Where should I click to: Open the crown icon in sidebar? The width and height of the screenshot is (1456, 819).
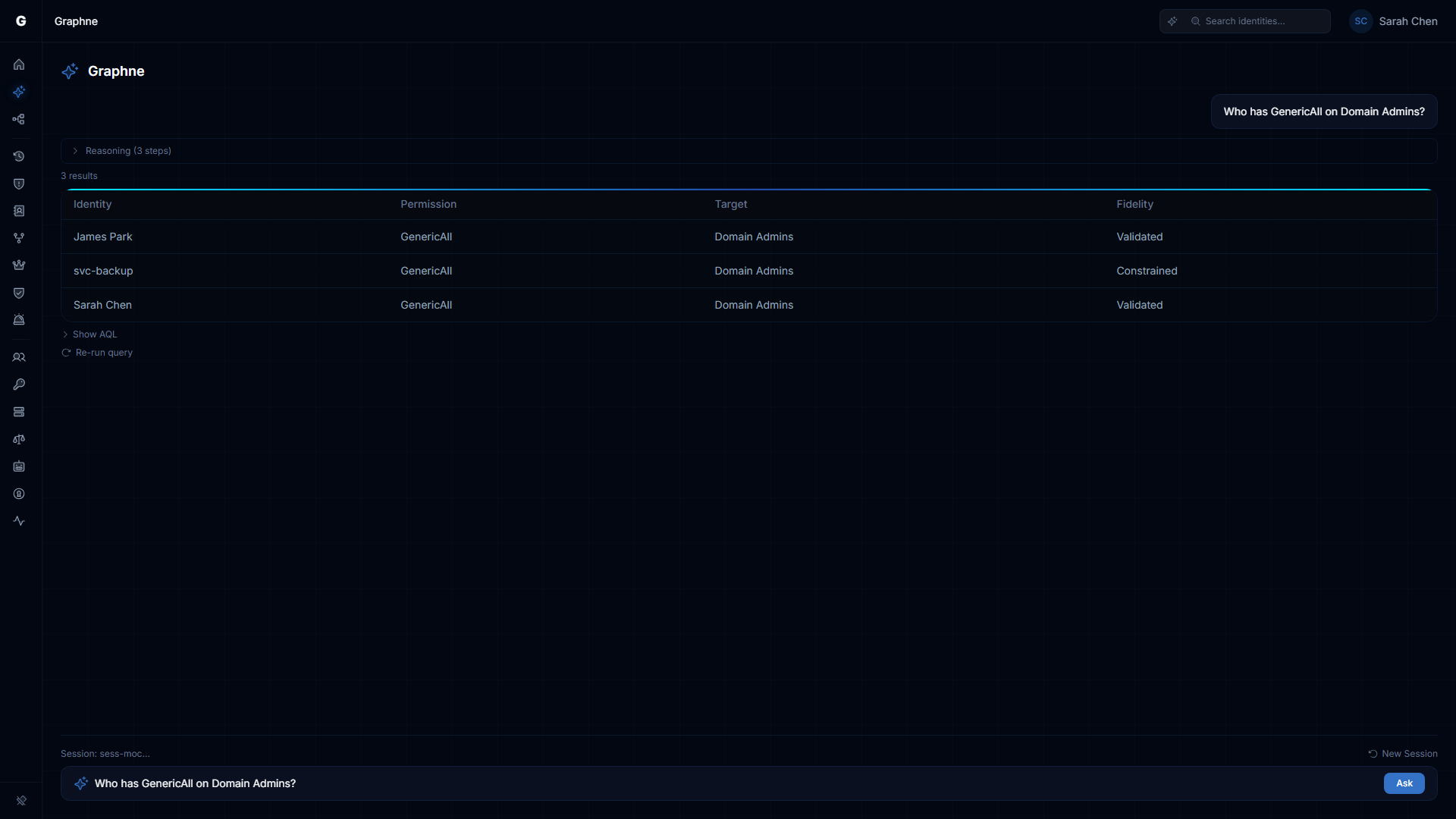pyautogui.click(x=19, y=265)
